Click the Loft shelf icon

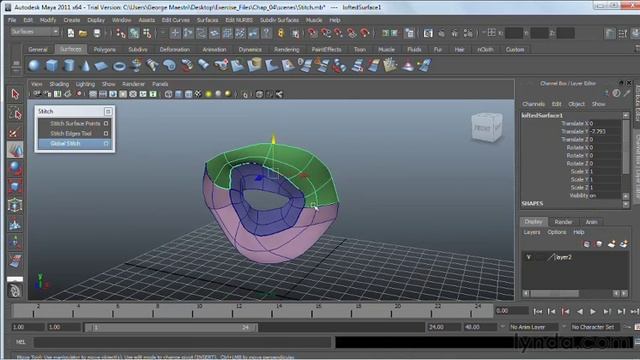click(153, 65)
